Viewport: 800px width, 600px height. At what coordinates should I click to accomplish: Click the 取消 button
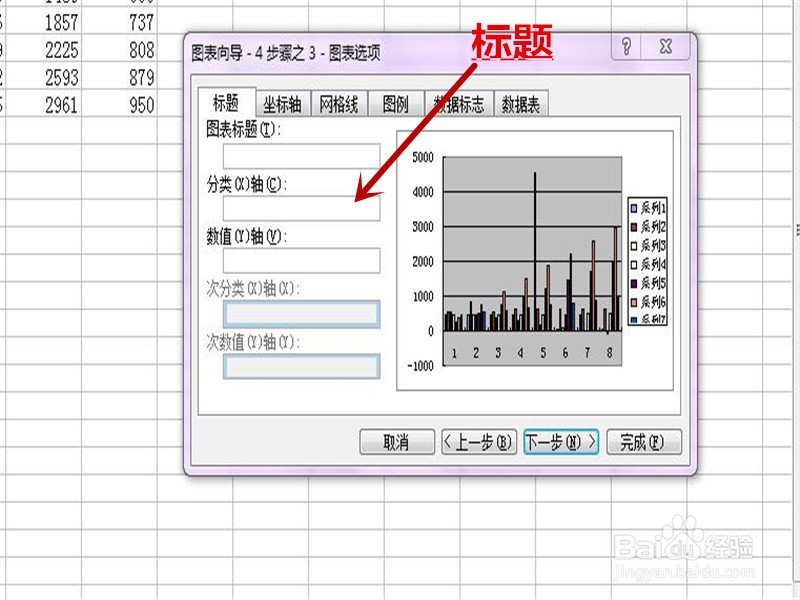coord(397,441)
